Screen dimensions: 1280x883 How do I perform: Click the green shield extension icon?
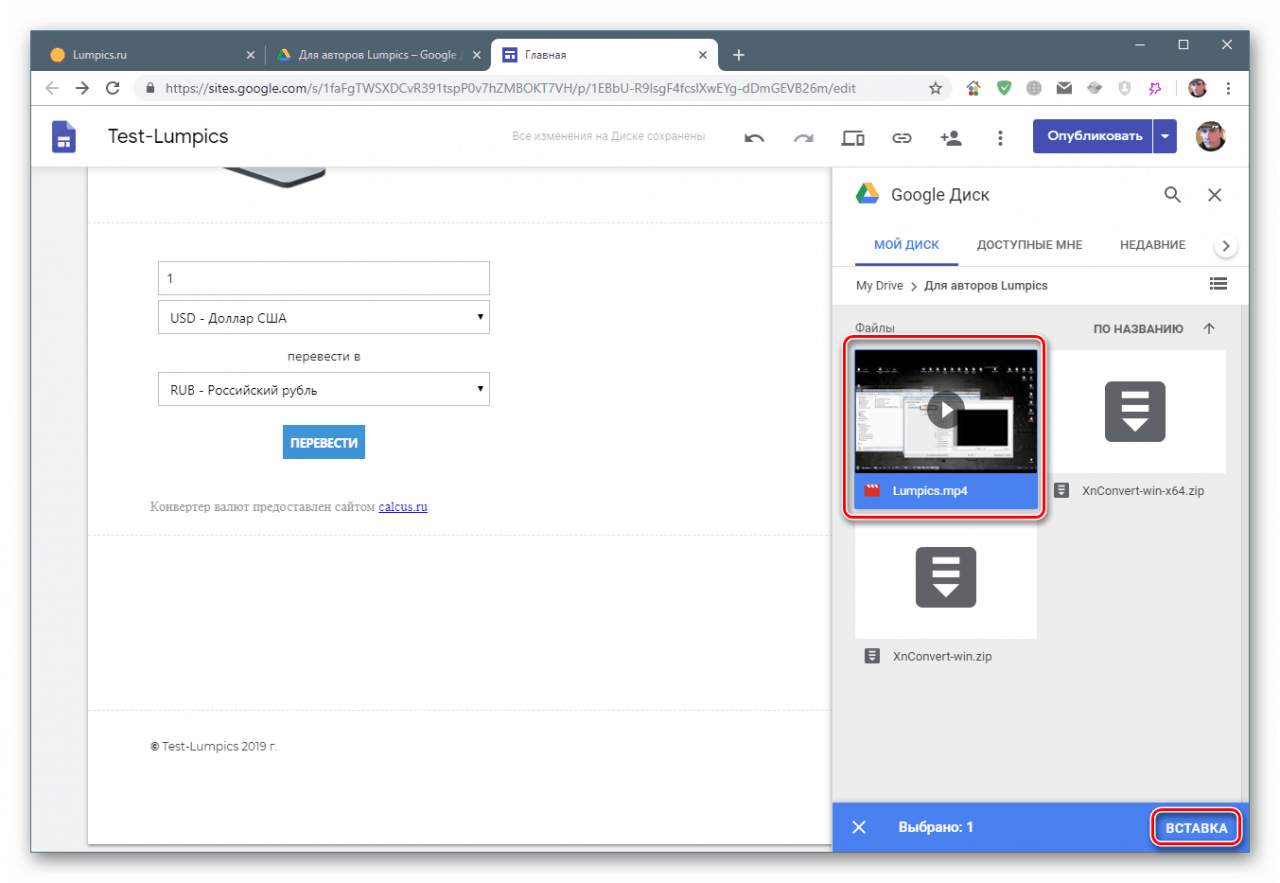click(1003, 88)
